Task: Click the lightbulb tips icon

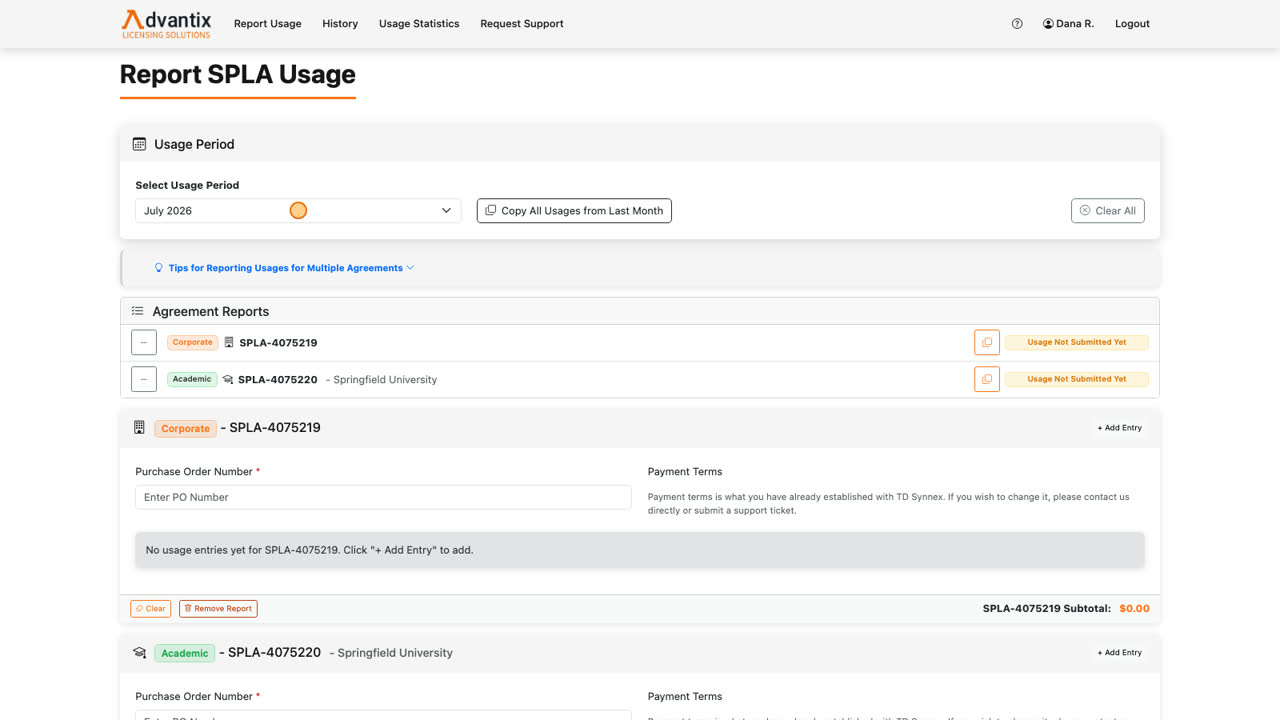Action: 159,268
